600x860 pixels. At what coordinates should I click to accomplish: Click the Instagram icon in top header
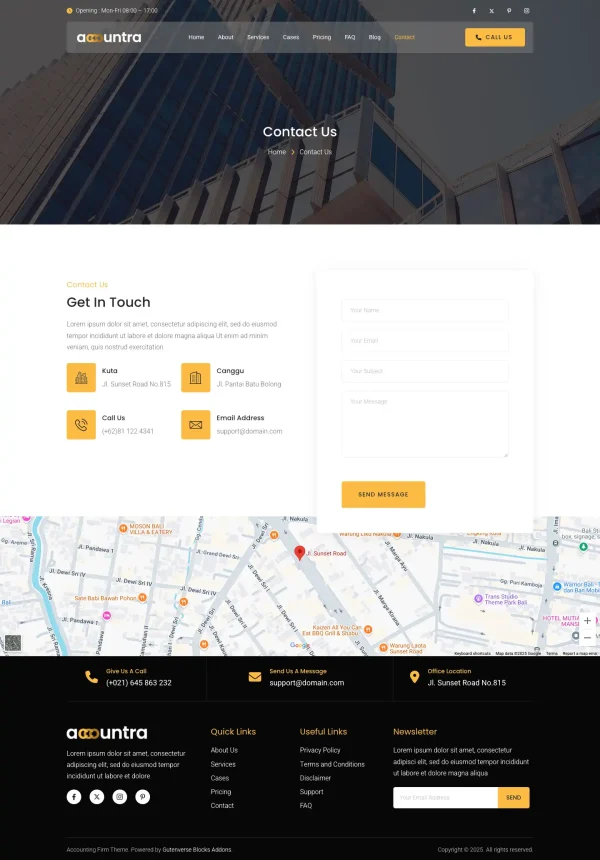click(x=526, y=11)
